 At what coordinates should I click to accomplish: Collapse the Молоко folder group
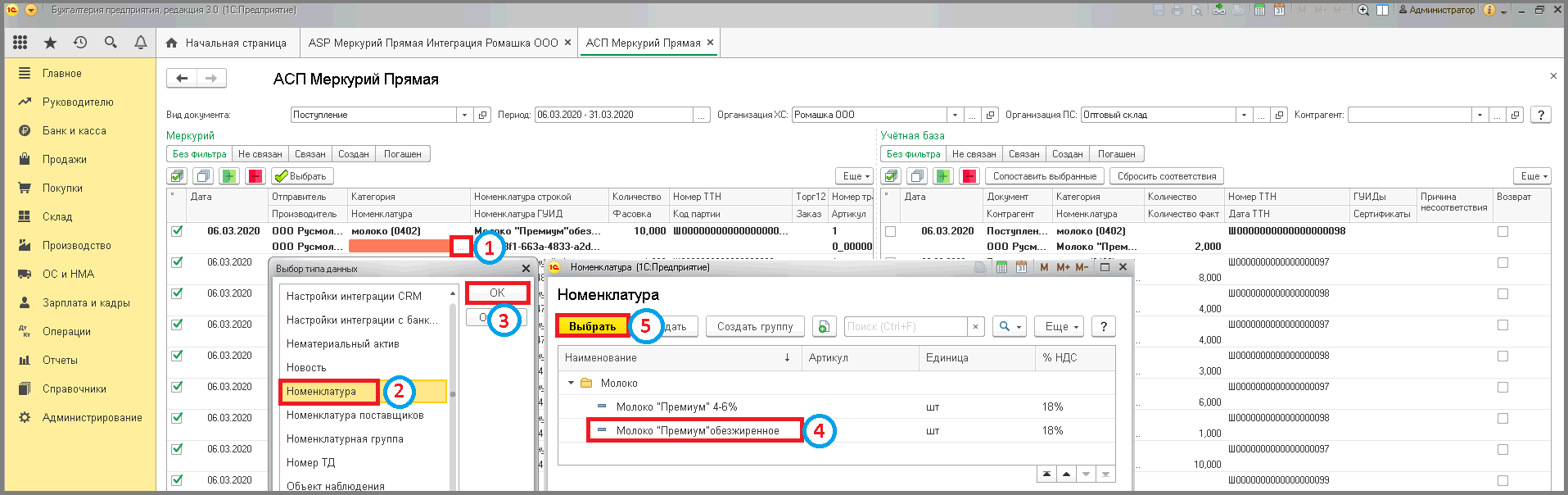coord(572,383)
